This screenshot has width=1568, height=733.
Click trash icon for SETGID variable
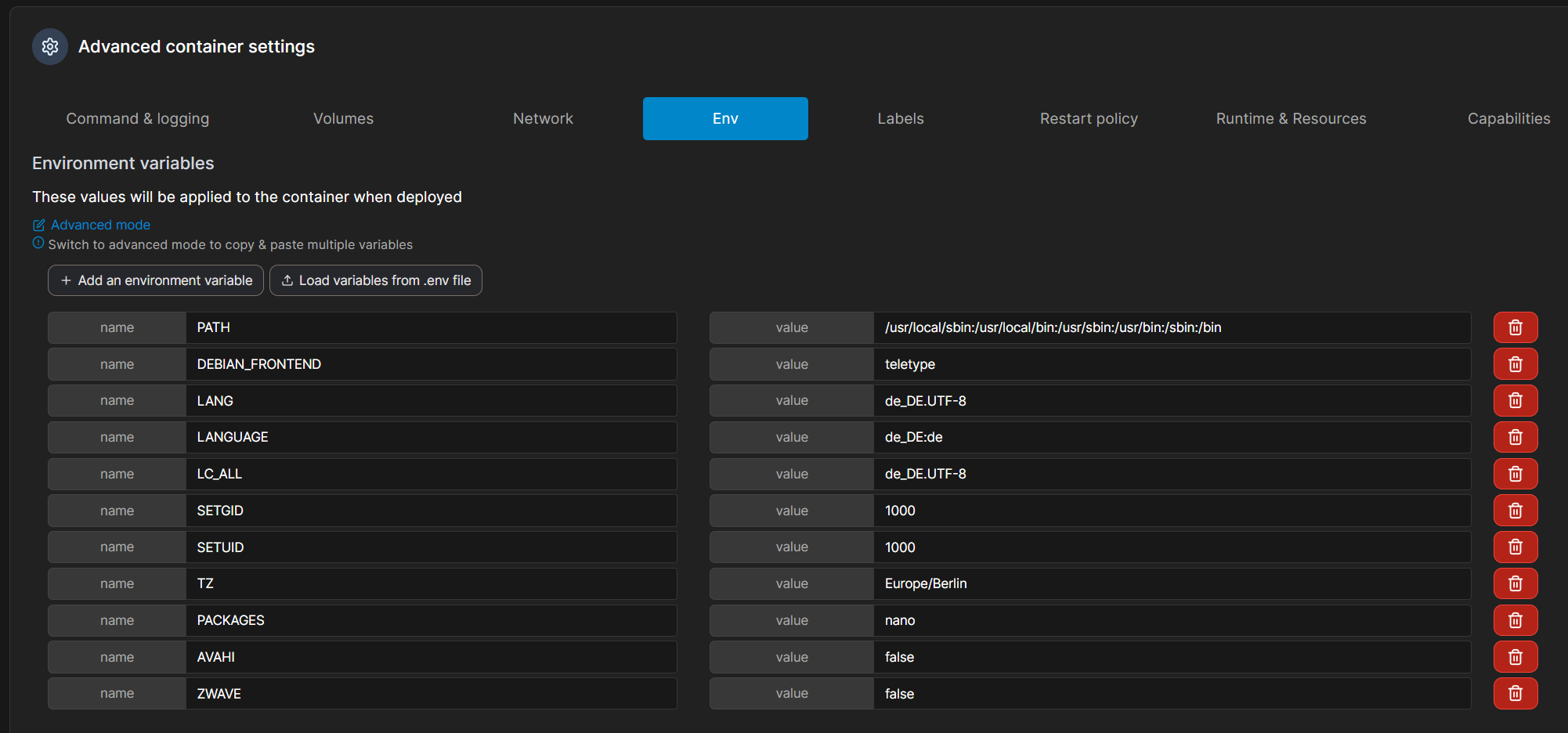tap(1515, 511)
